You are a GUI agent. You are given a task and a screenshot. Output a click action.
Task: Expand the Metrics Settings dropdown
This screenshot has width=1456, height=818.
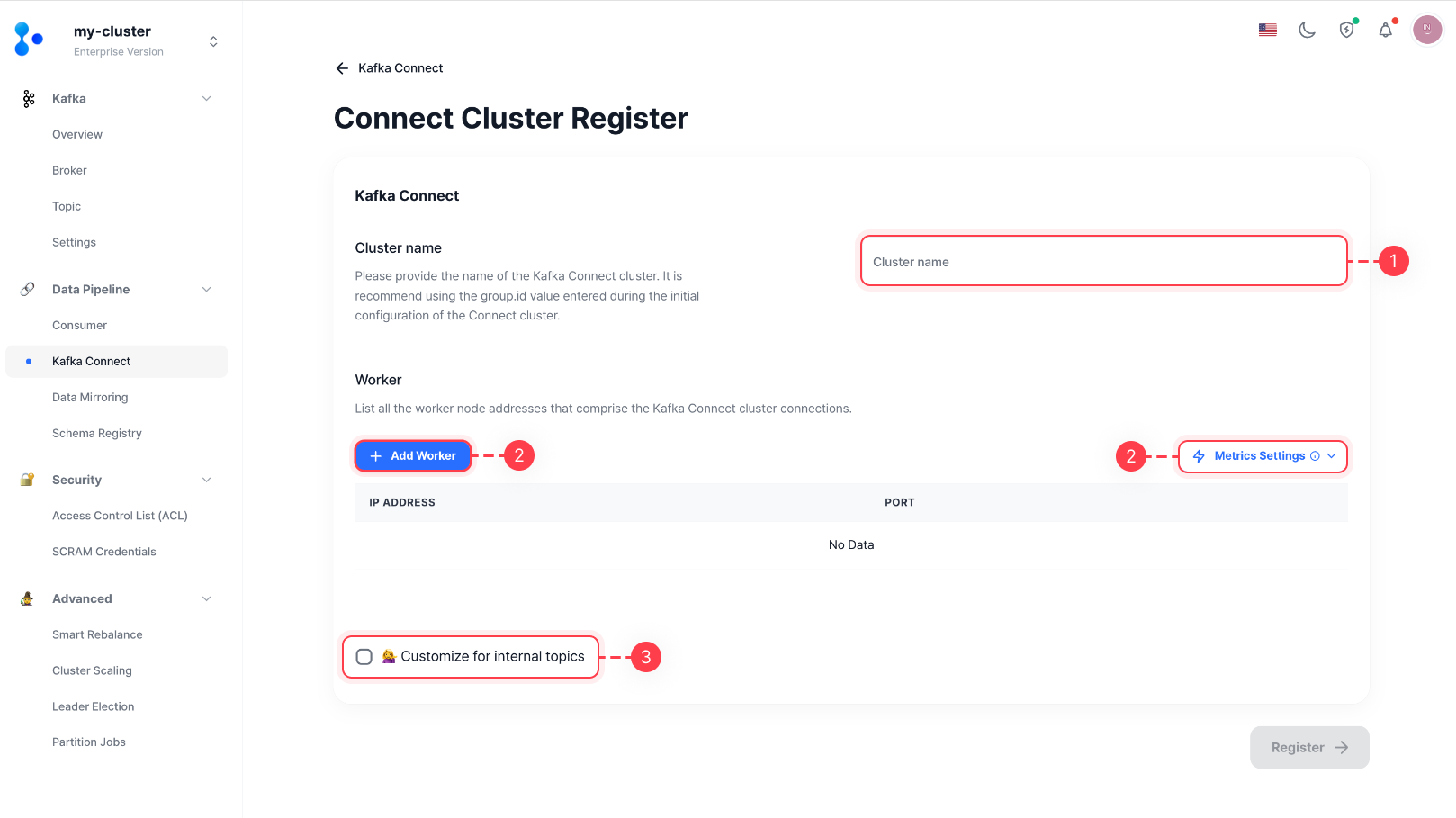coord(1263,455)
